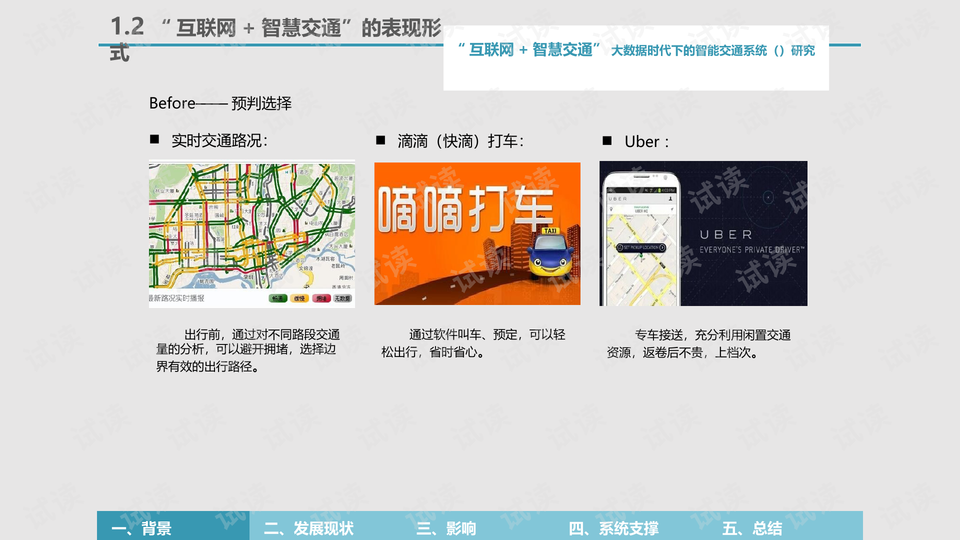The width and height of the screenshot is (960, 540).
Task: Click the yellow TAXI roof sign
Action: pos(549,231)
